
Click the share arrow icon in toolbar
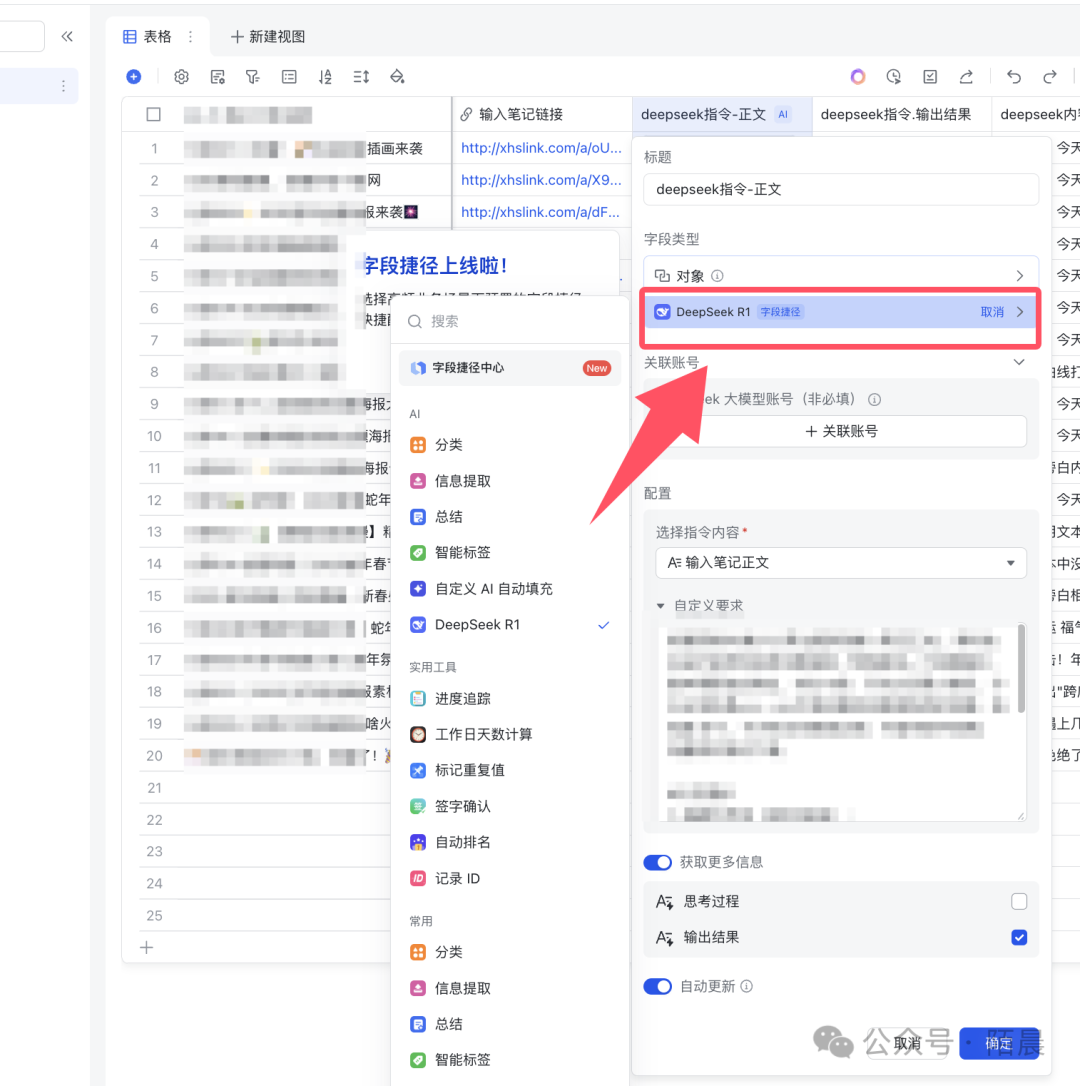tap(966, 77)
